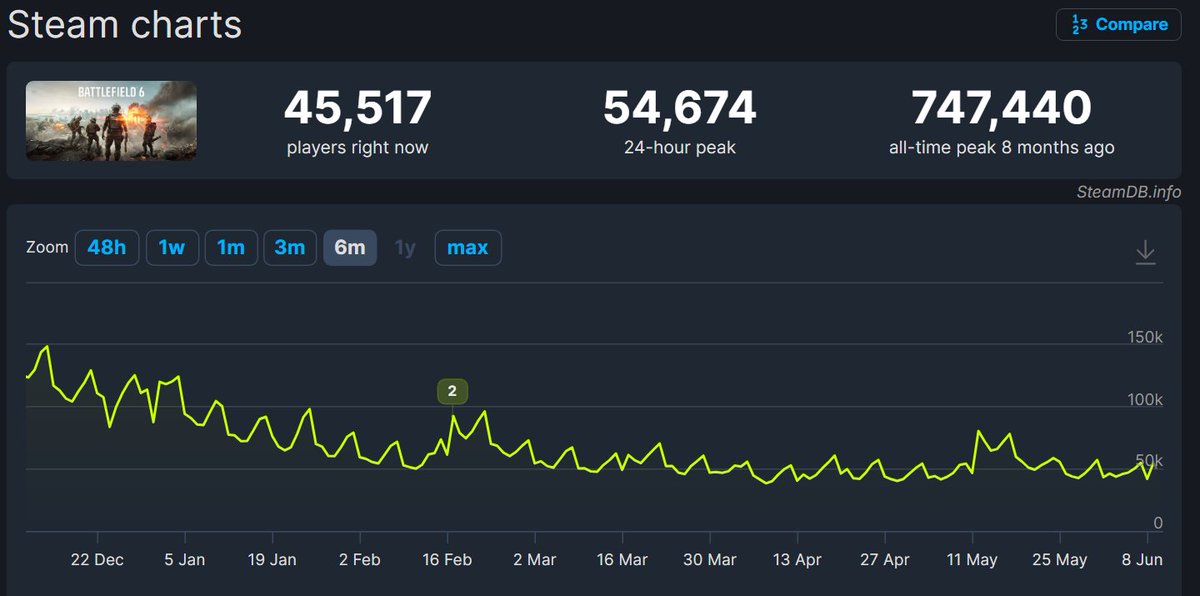Click the 24-hour peak caption

pos(679,148)
